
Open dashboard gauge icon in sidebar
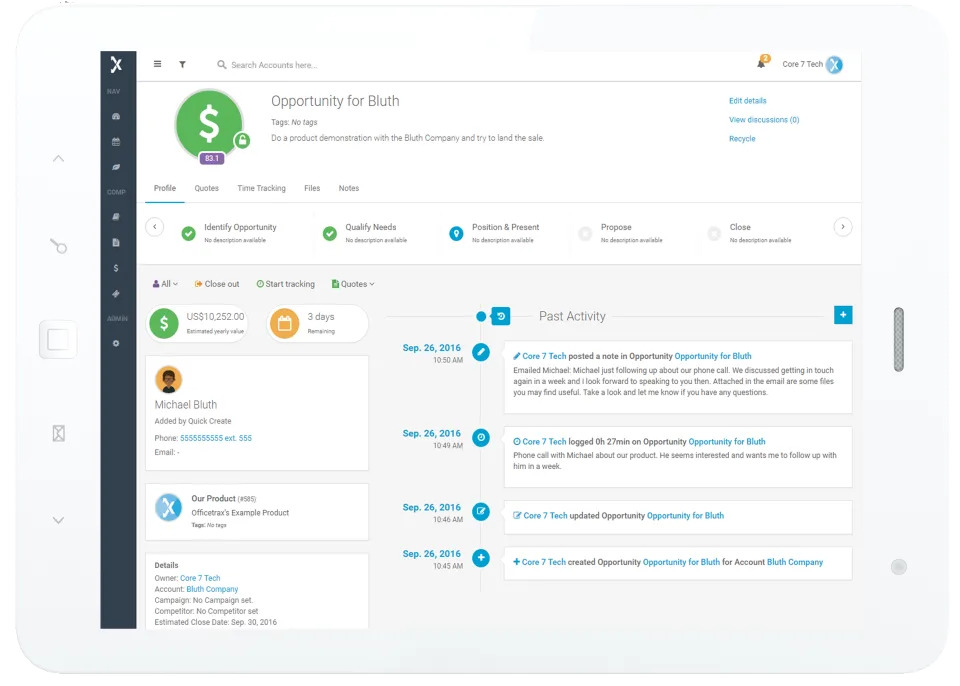[x=116, y=116]
